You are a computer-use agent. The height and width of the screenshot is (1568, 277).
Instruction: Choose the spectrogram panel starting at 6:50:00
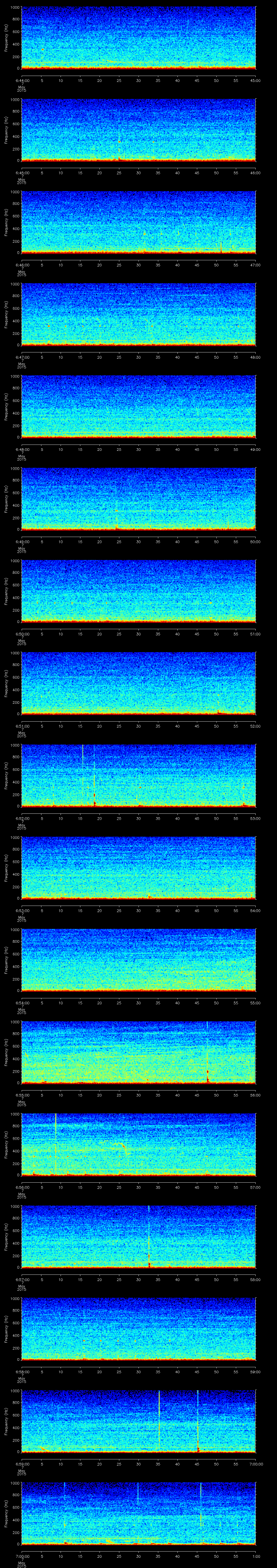[138, 591]
